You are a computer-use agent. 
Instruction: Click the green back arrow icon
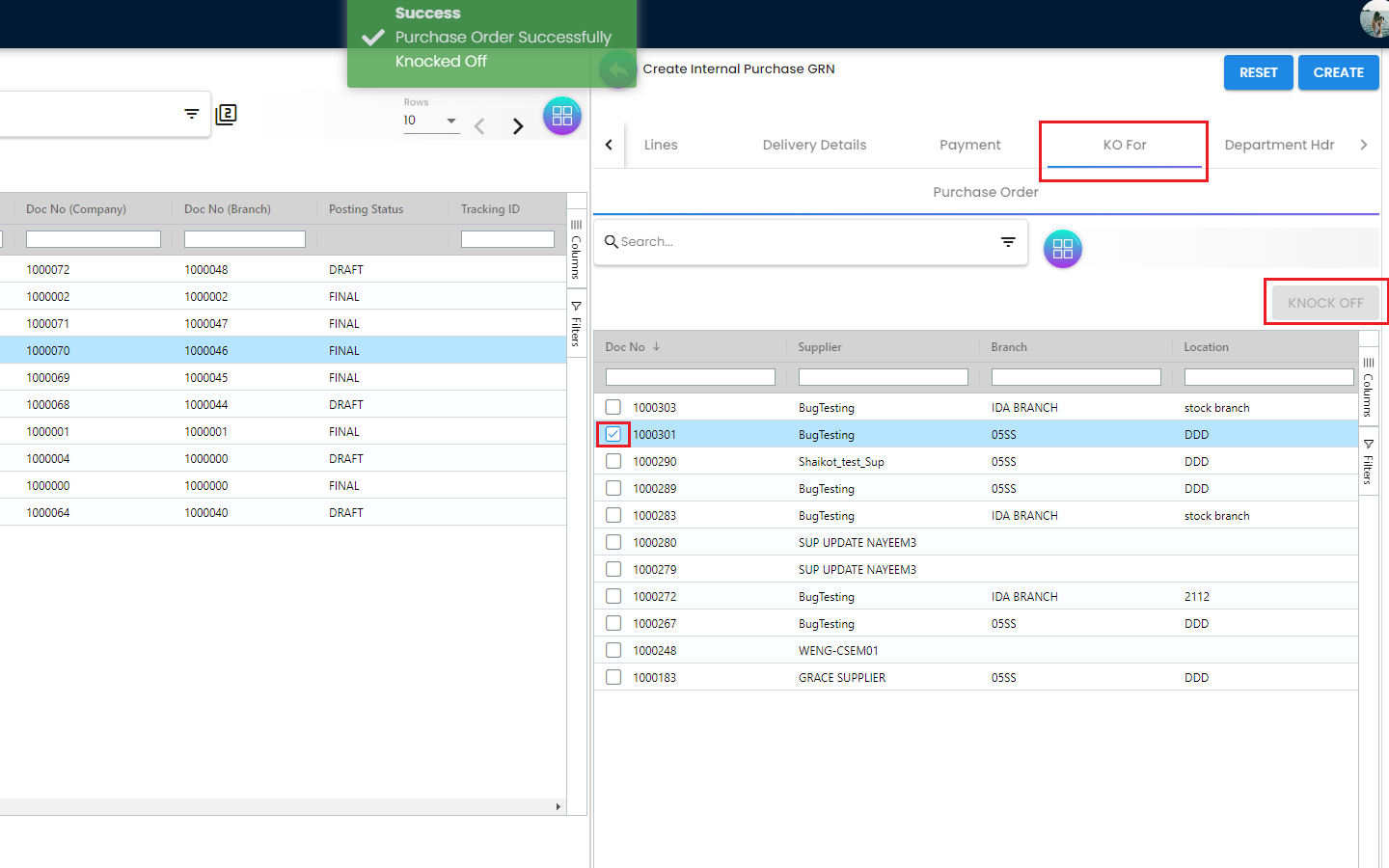617,69
